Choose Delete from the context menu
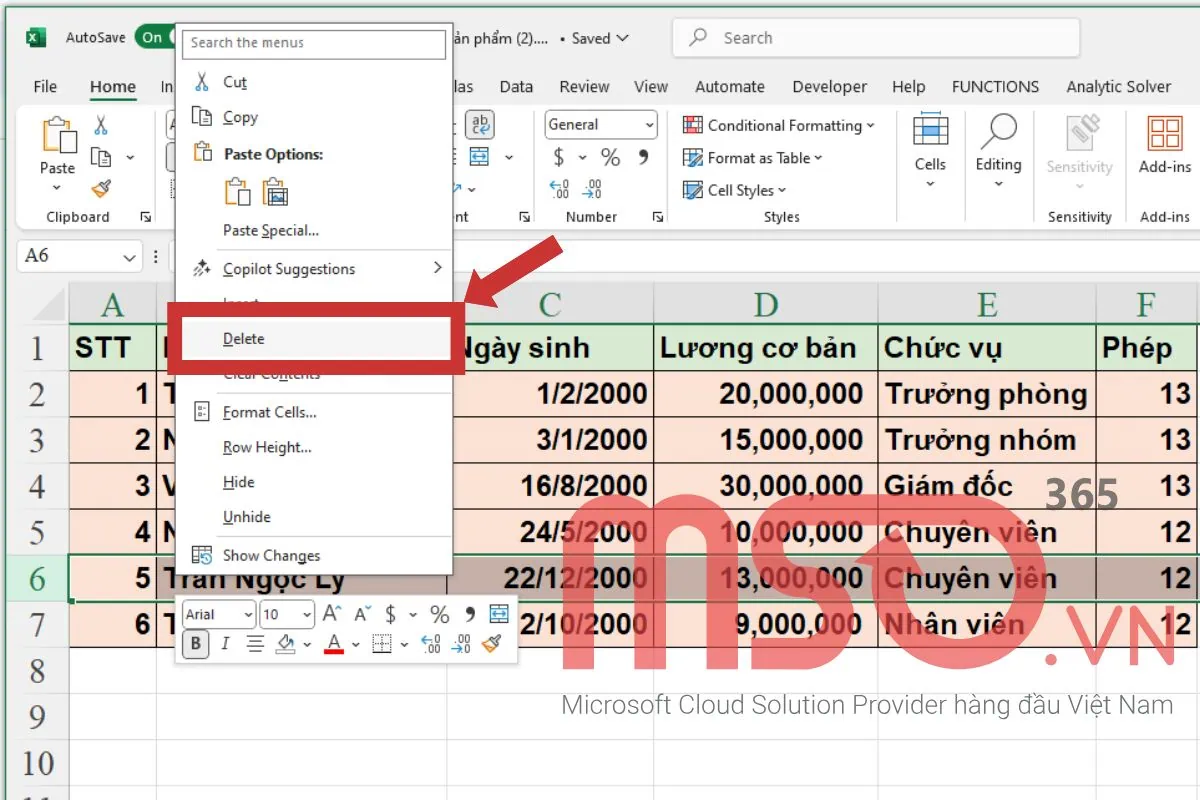 click(243, 339)
